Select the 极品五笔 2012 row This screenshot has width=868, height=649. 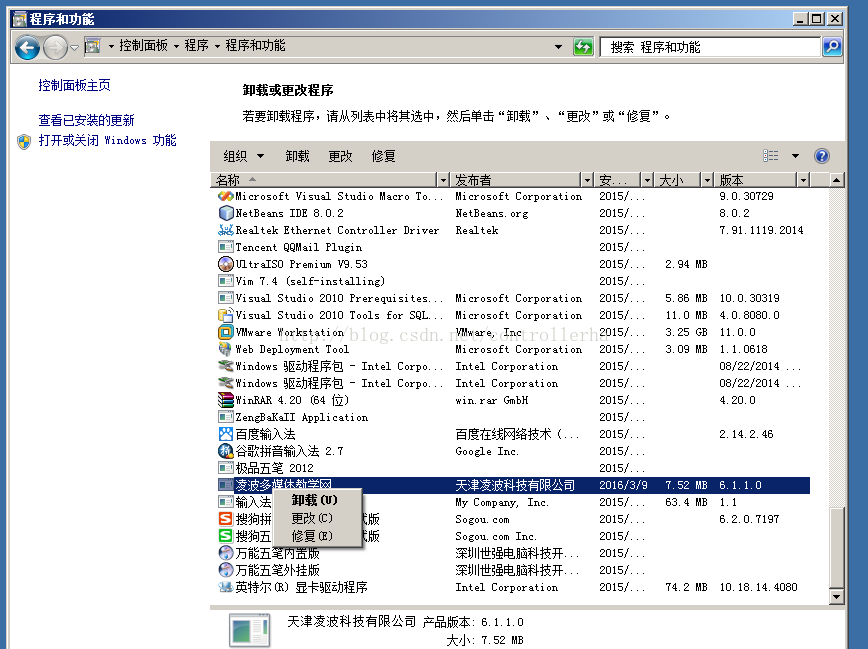point(513,468)
